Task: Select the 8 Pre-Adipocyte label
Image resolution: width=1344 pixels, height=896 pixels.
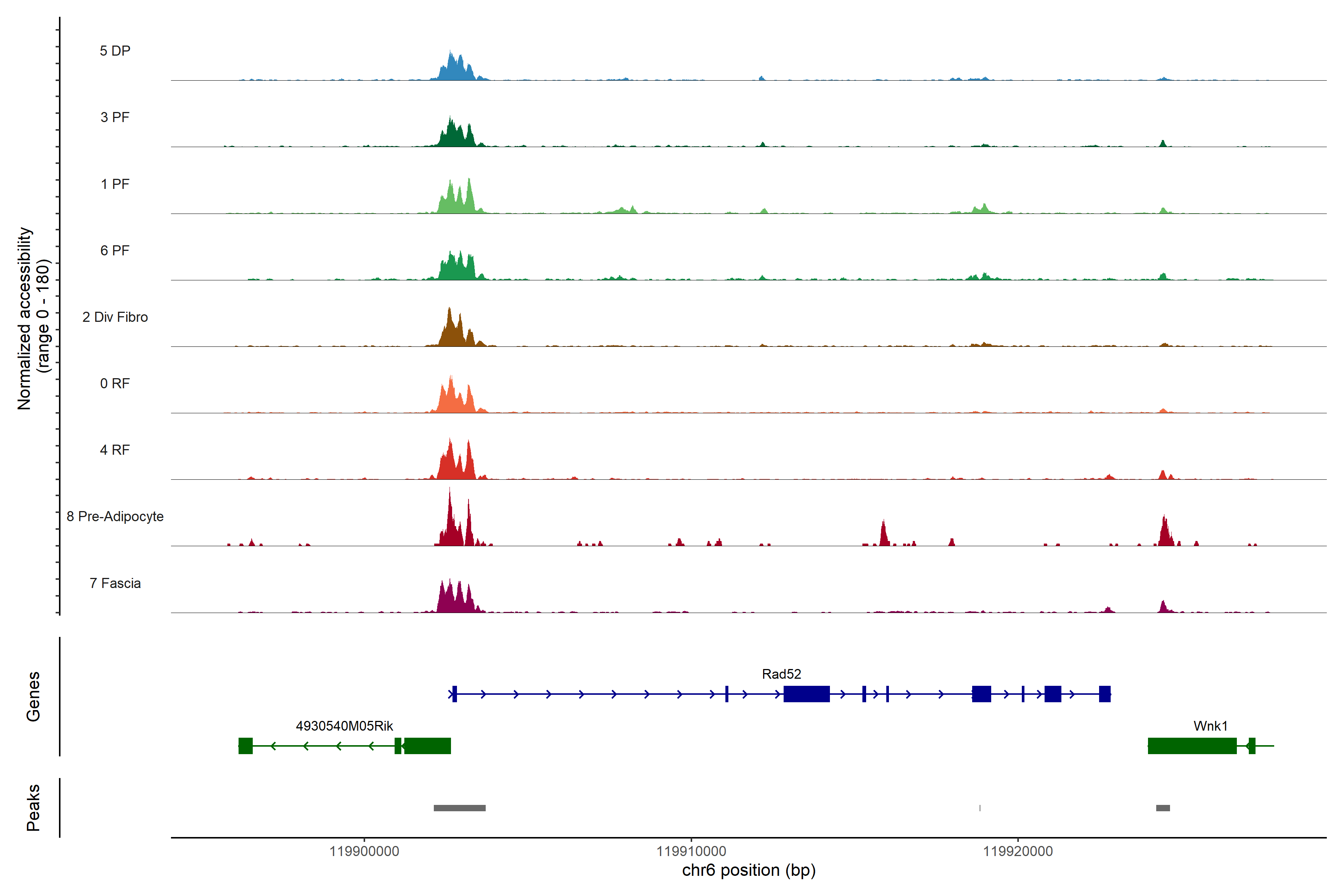Action: click(115, 517)
